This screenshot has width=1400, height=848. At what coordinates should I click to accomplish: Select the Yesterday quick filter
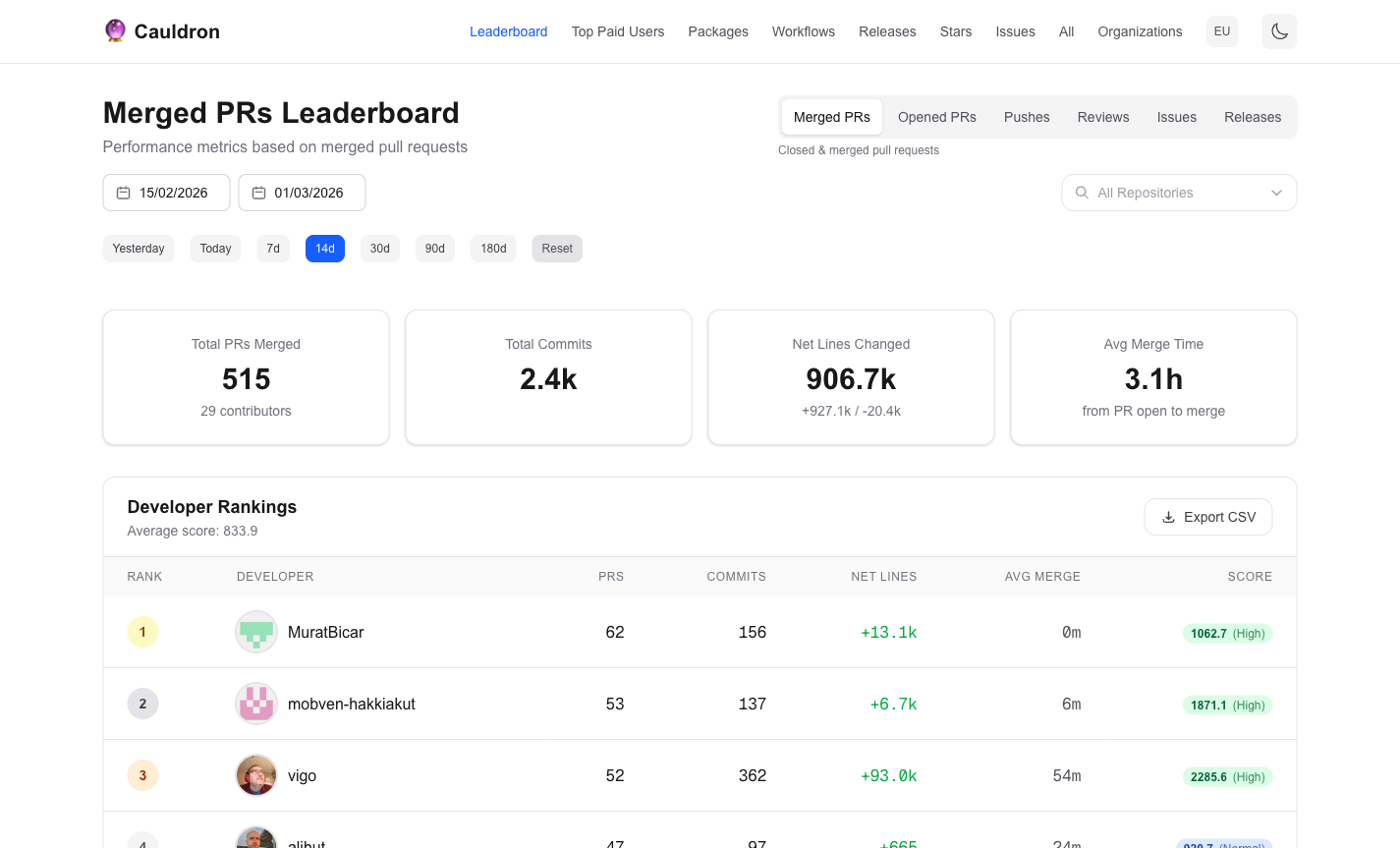point(139,248)
